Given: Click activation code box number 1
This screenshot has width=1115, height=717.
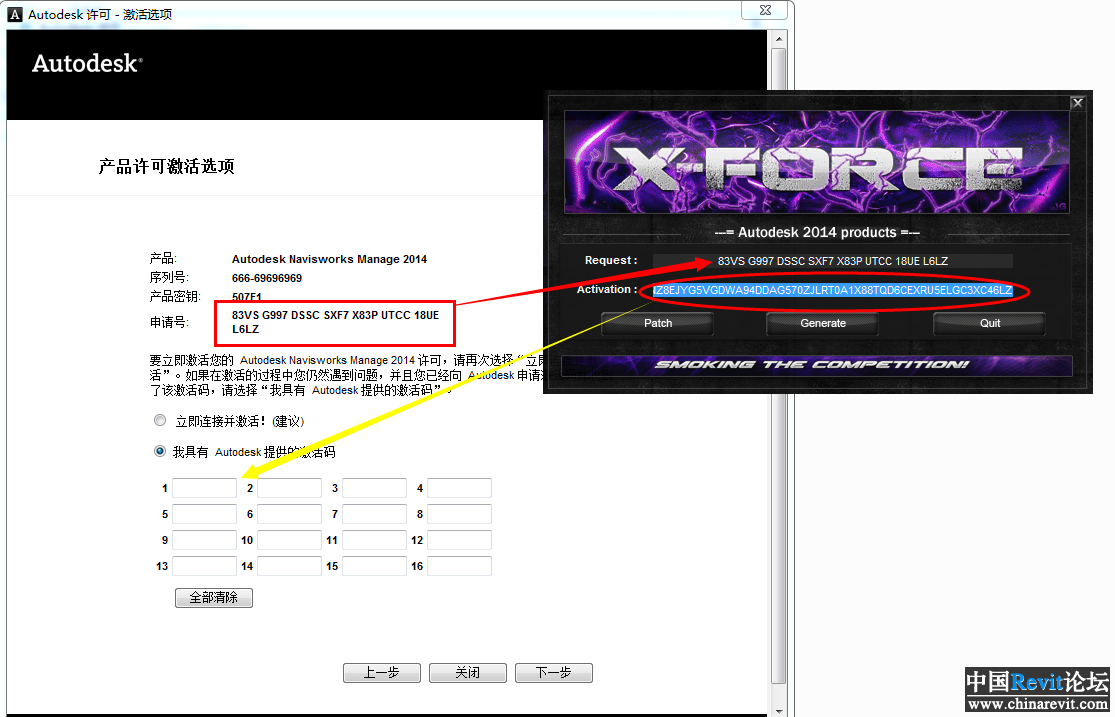Looking at the screenshot, I should [x=204, y=488].
